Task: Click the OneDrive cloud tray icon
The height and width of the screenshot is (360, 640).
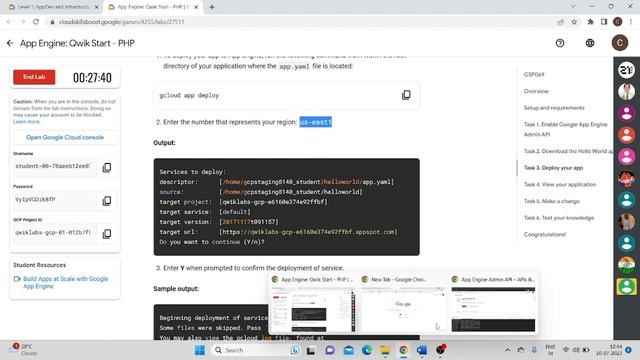Action: click(521, 350)
